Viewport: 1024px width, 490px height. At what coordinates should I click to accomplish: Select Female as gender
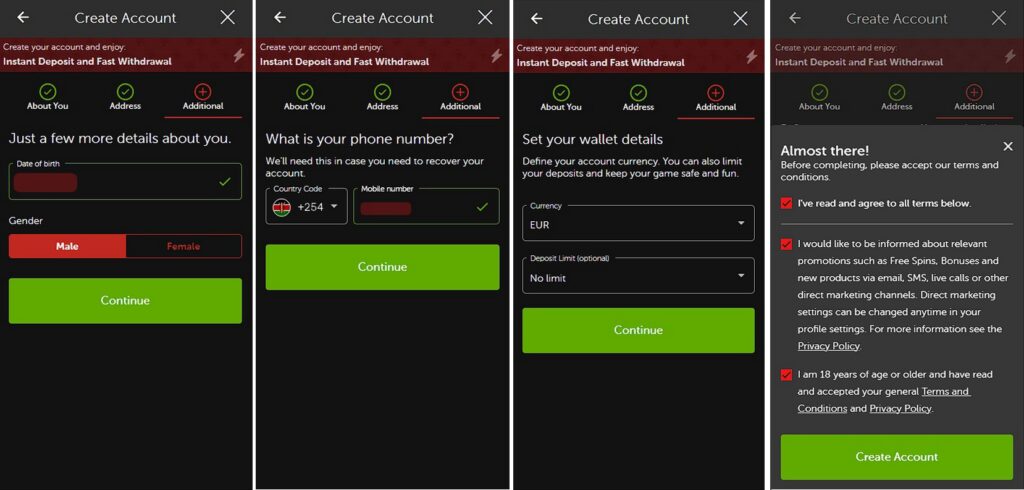pos(183,246)
